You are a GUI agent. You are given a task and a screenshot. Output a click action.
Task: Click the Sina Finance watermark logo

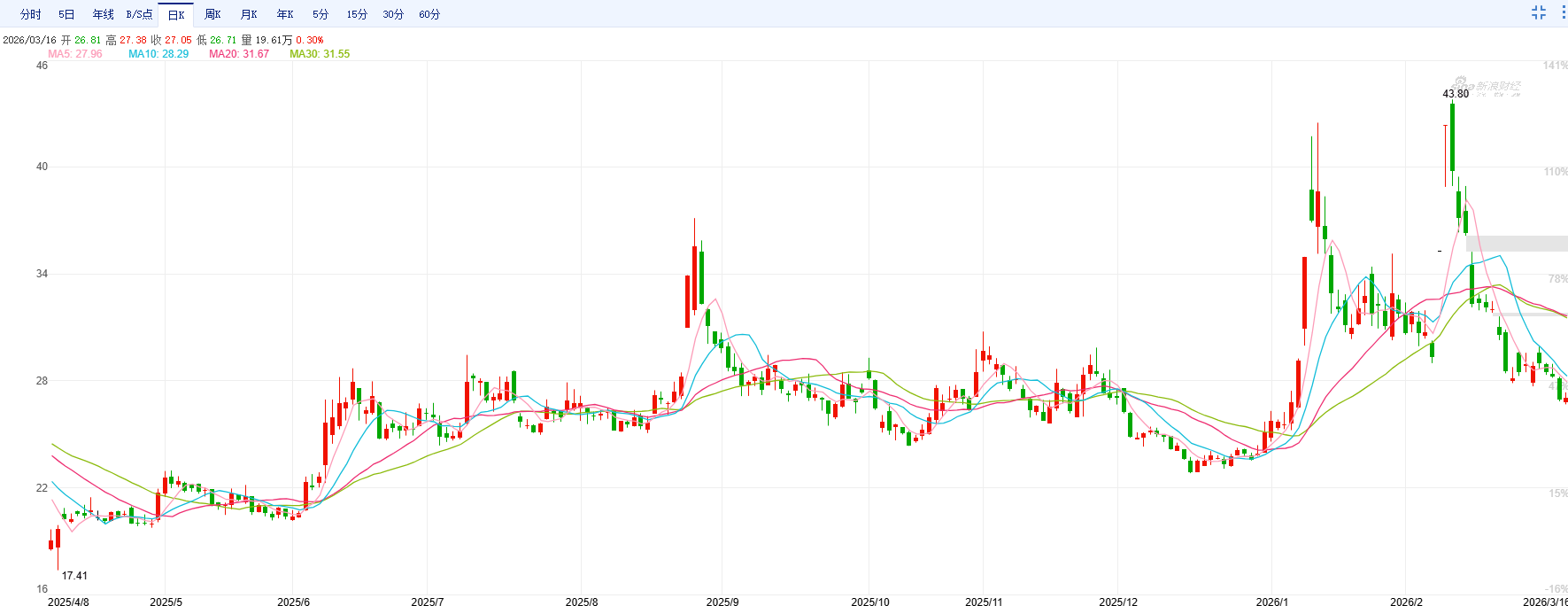pos(1487,87)
